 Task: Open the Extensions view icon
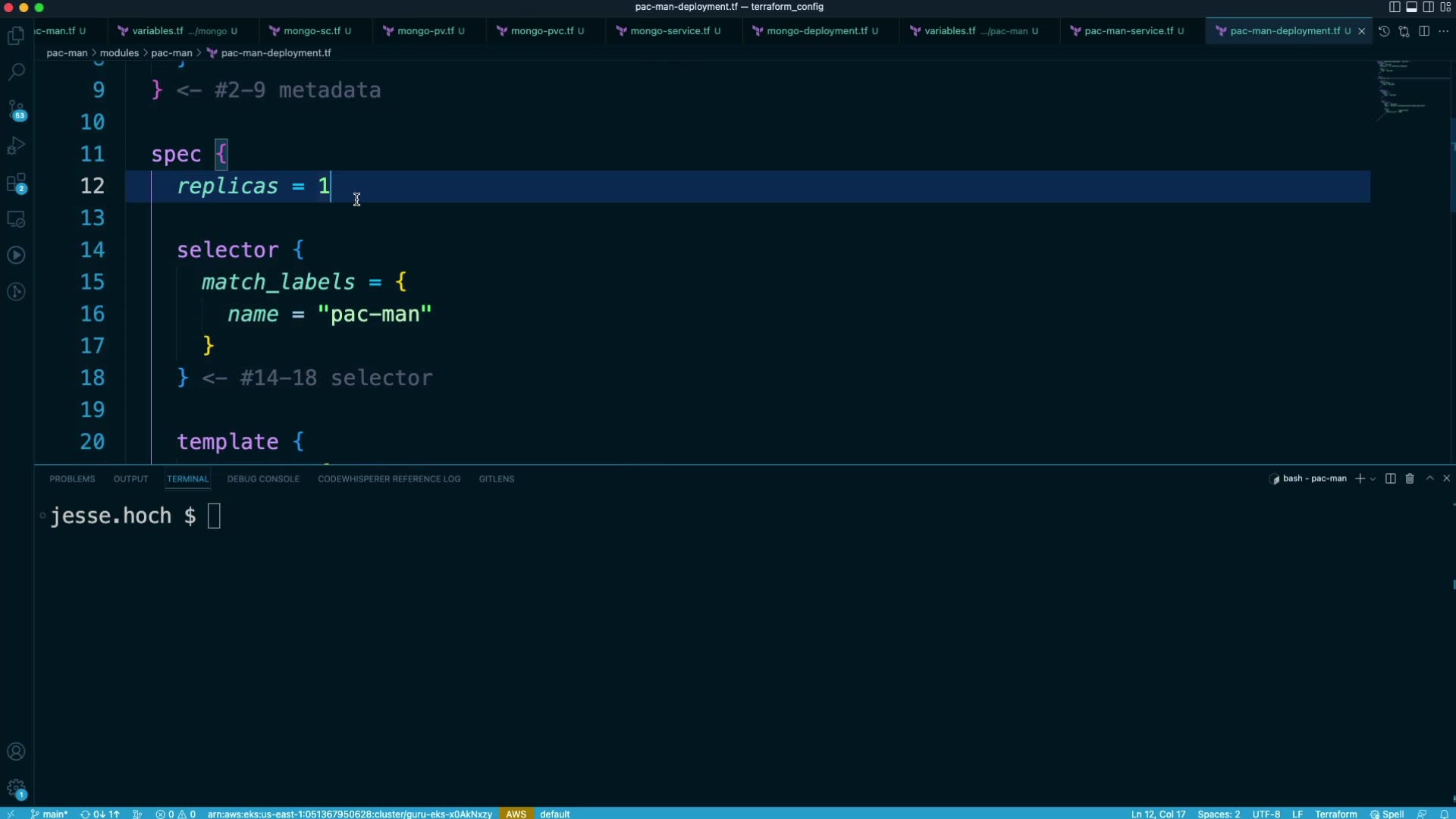pos(16,183)
